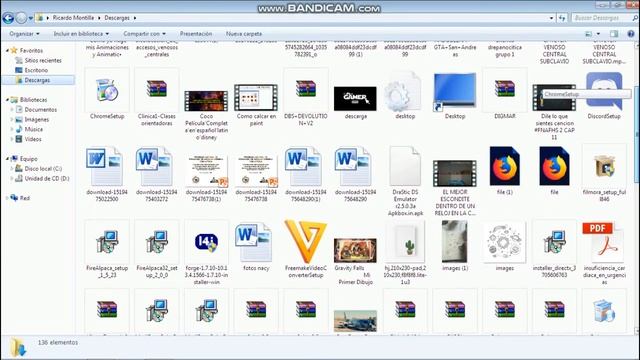This screenshot has width=640, height=360.
Task: Select the fotos nacy Word document
Action: point(253,242)
